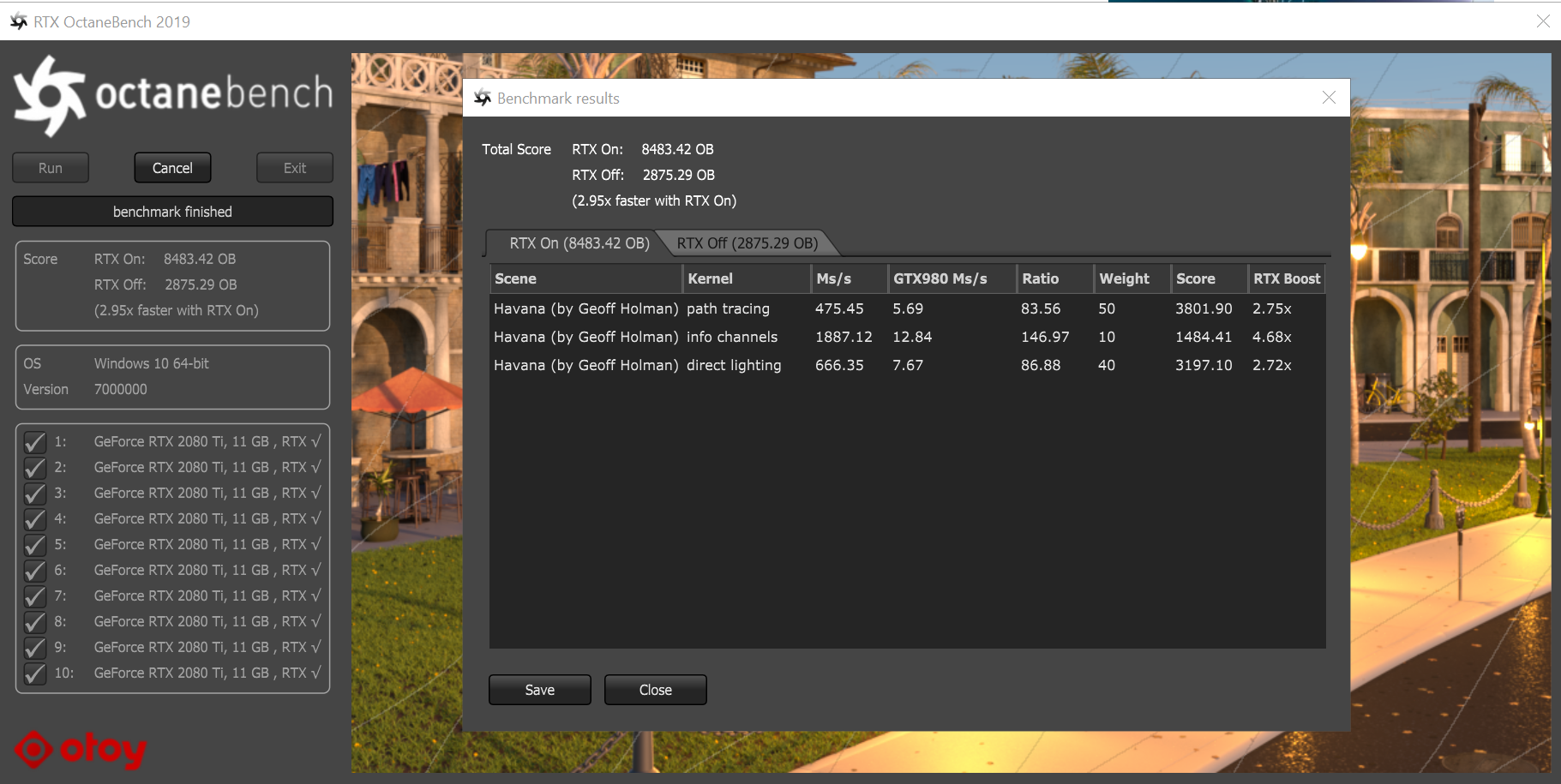Toggle GPU 9 GeForce RTX 2080 Ti checkbox
Viewport: 1561px width, 784px height.
[35, 648]
